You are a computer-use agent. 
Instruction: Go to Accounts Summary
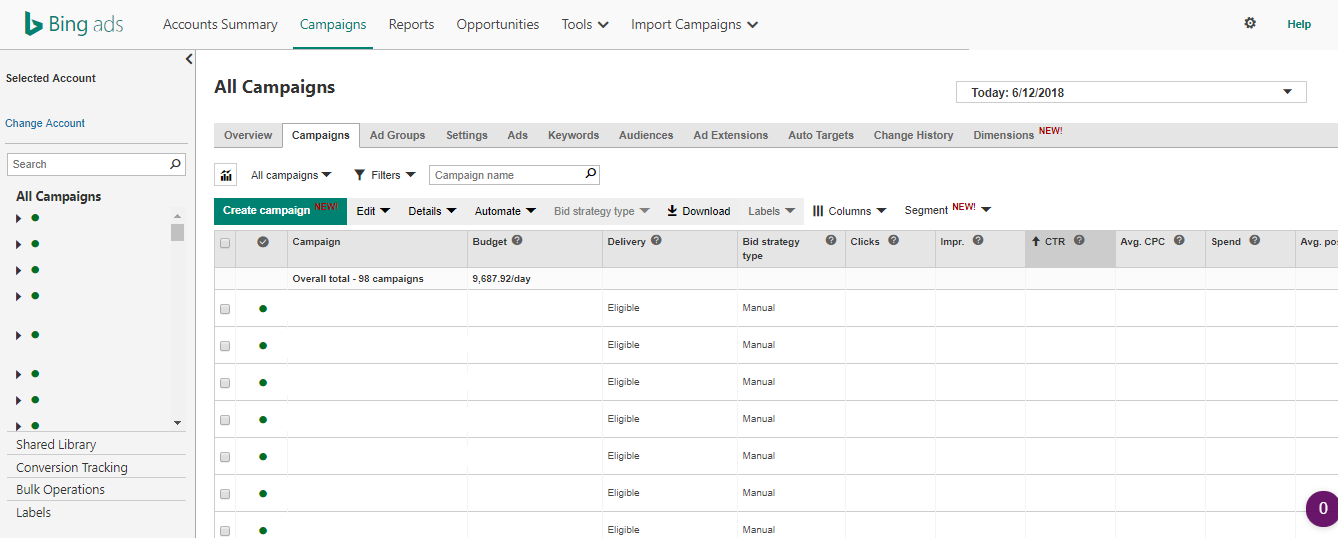coord(220,24)
